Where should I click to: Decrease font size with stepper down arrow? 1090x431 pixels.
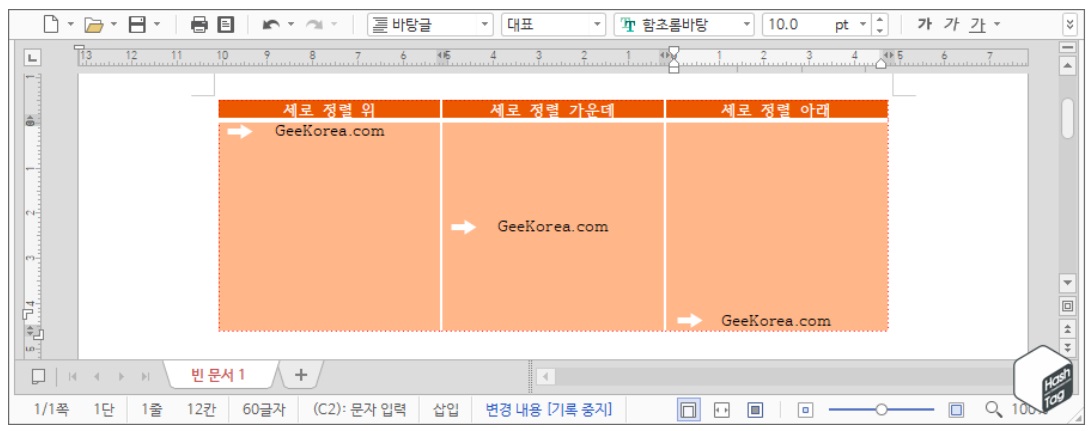point(880,31)
